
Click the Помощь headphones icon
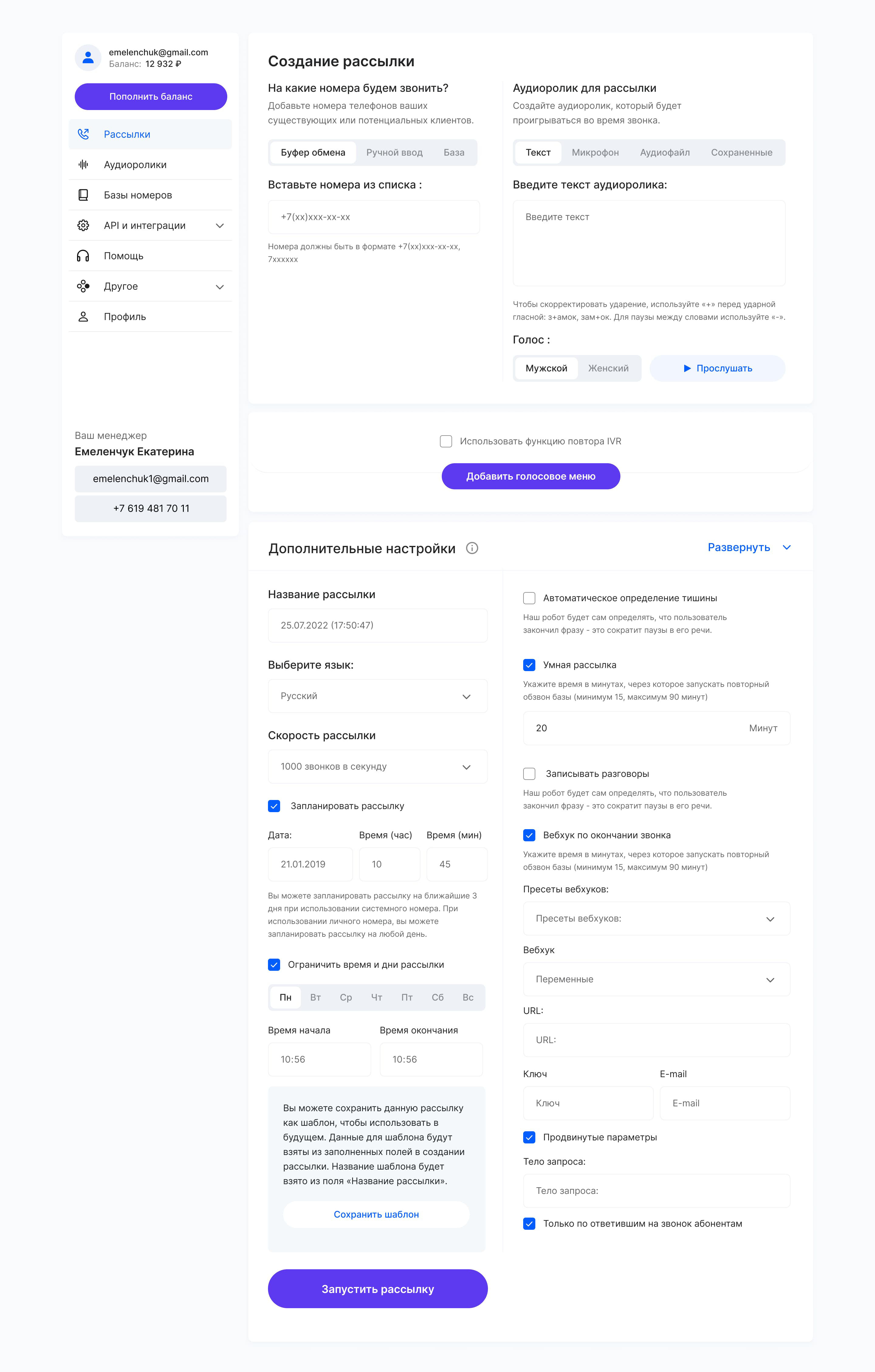83,256
